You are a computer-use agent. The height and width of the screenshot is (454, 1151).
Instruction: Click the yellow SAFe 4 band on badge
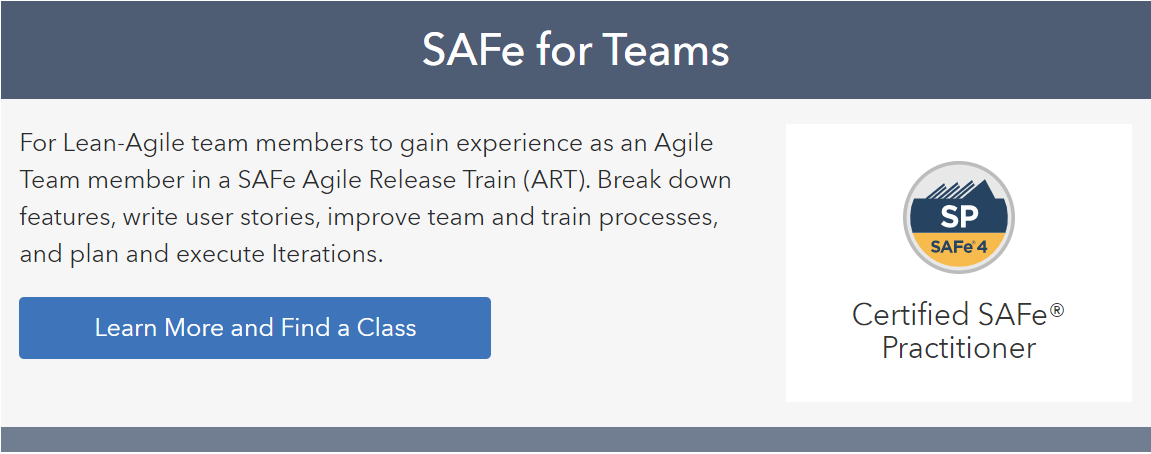click(x=959, y=249)
